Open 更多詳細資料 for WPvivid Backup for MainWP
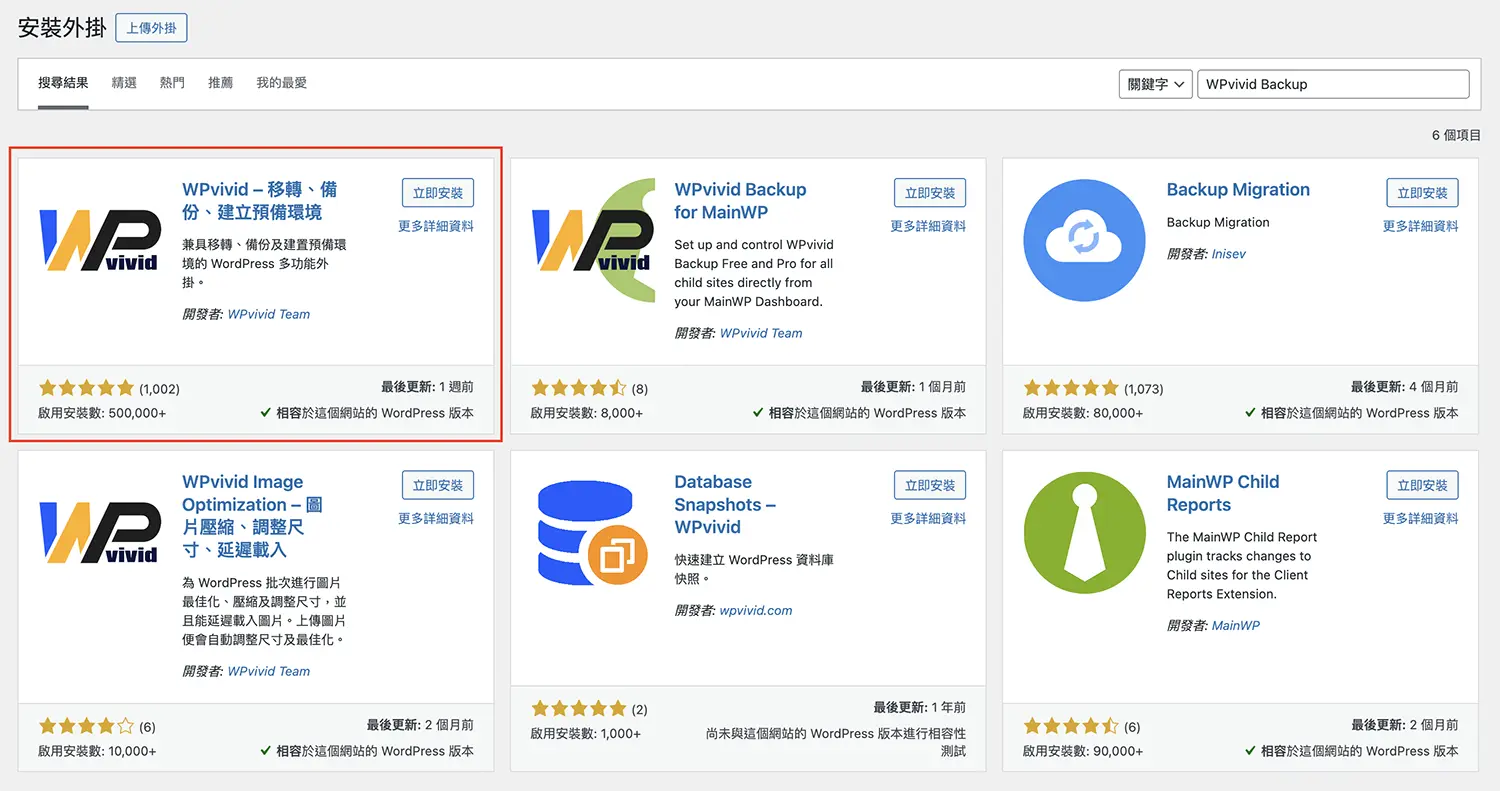Screen dimensions: 1500x791 click(x=928, y=226)
